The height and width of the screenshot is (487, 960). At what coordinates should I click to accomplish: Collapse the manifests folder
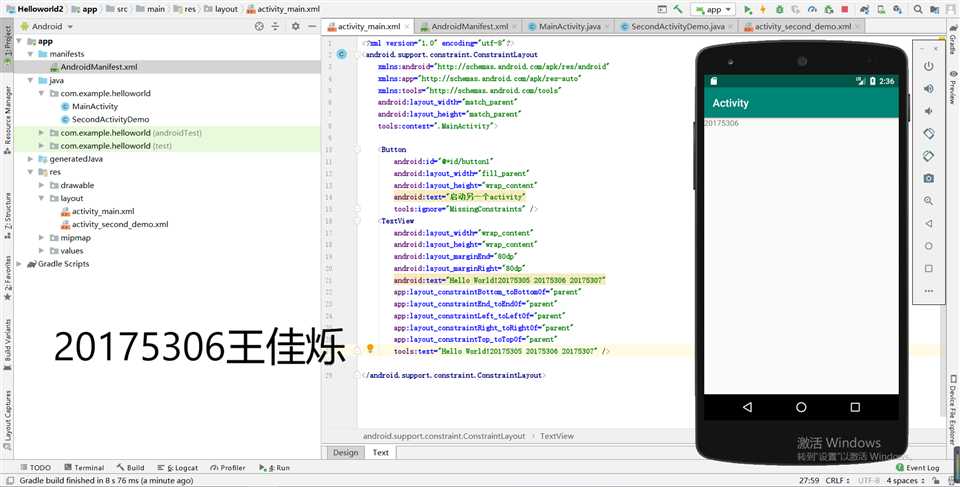[31, 54]
